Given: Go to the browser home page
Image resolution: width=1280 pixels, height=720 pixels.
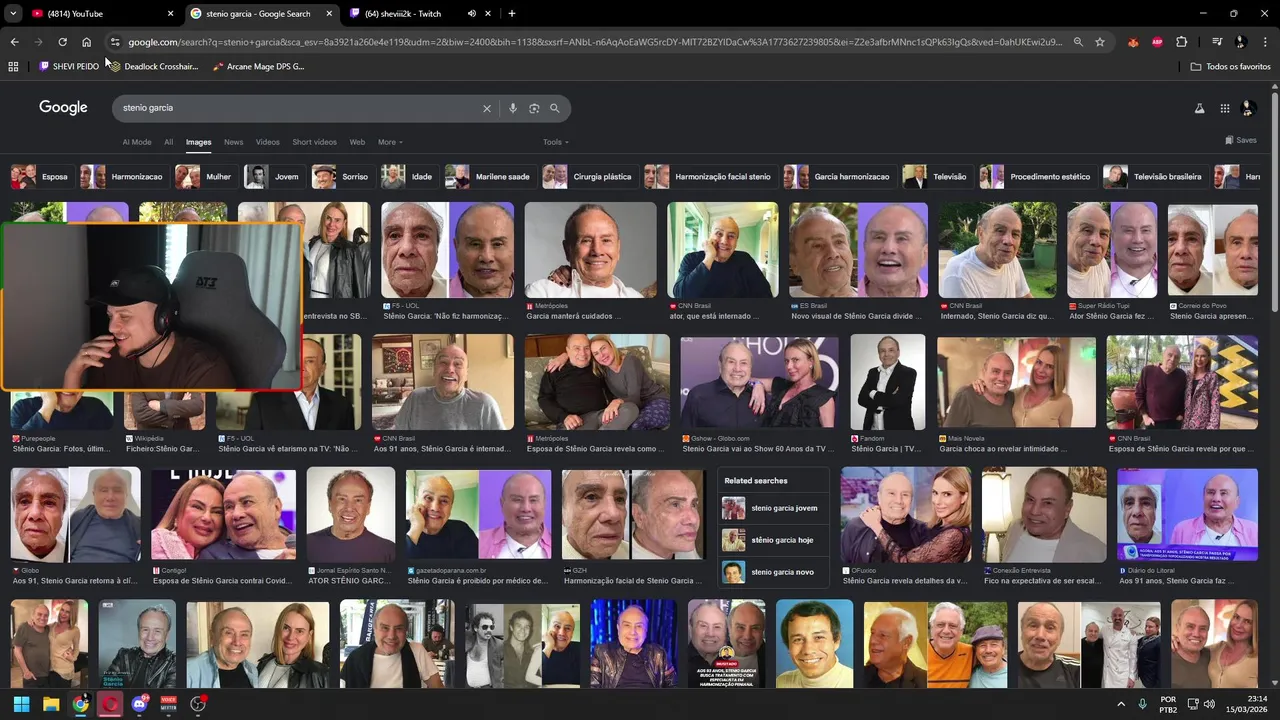Looking at the screenshot, I should (x=86, y=42).
